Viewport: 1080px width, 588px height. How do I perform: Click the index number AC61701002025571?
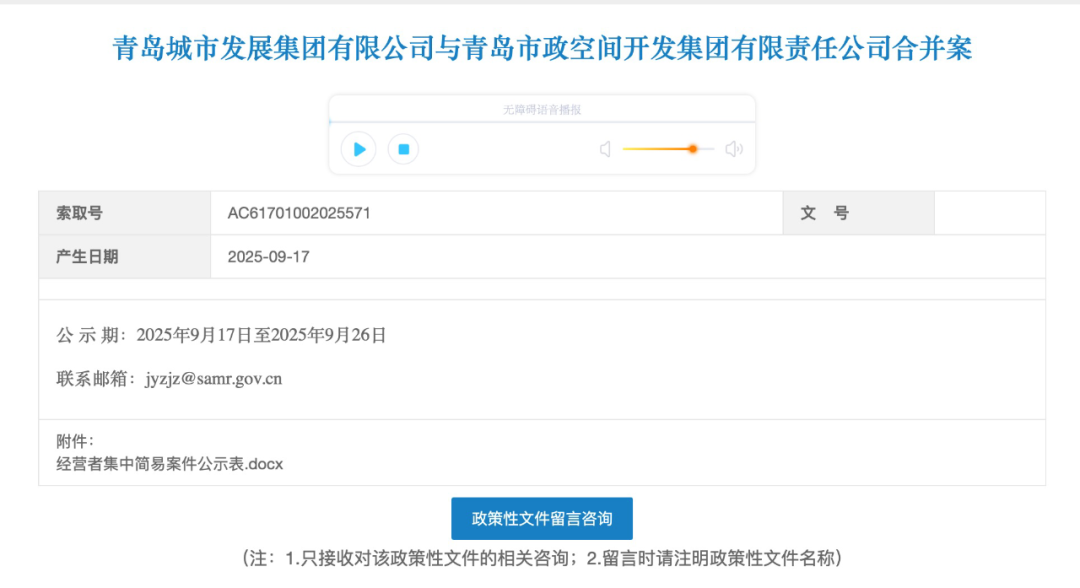click(299, 213)
